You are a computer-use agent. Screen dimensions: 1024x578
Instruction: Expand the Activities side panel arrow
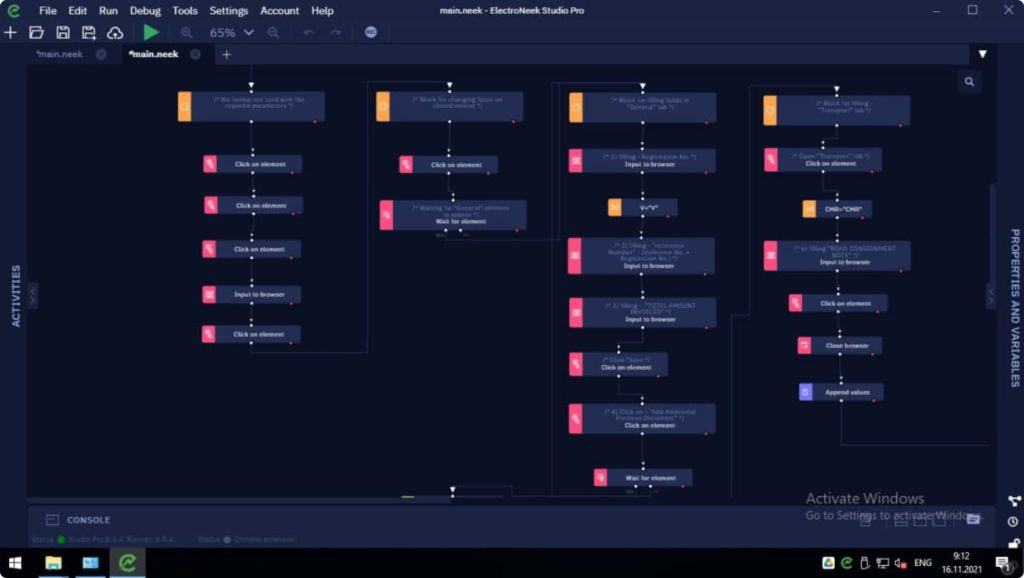(33, 295)
